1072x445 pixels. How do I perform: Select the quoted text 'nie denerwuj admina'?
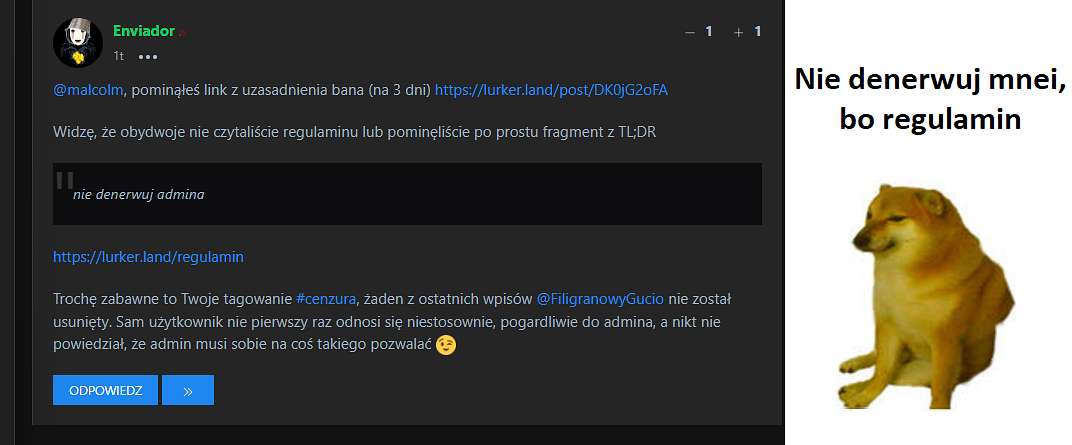click(139, 195)
